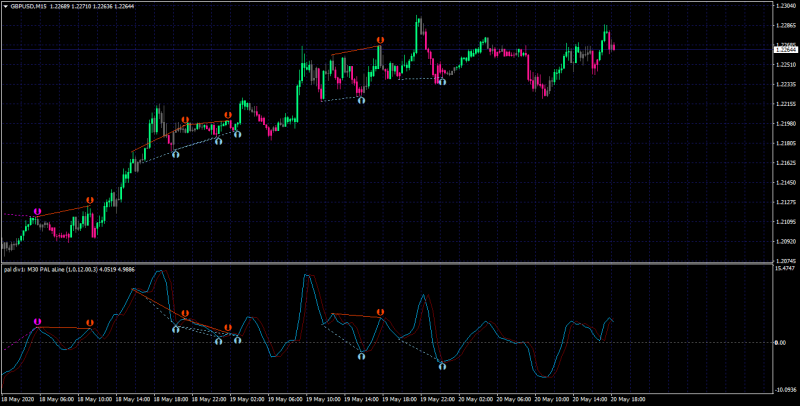Click the pal div1 M30 PAL aLine indicator label
This screenshot has height=406, width=800.
69,269
